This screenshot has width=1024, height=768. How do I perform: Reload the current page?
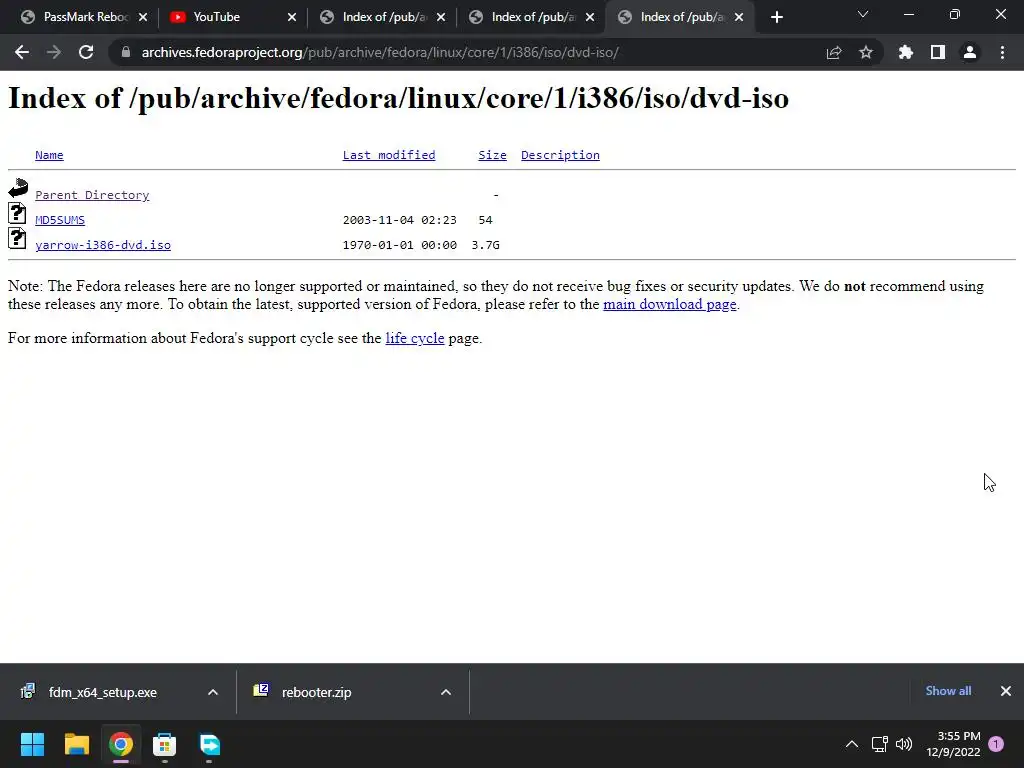[x=86, y=52]
